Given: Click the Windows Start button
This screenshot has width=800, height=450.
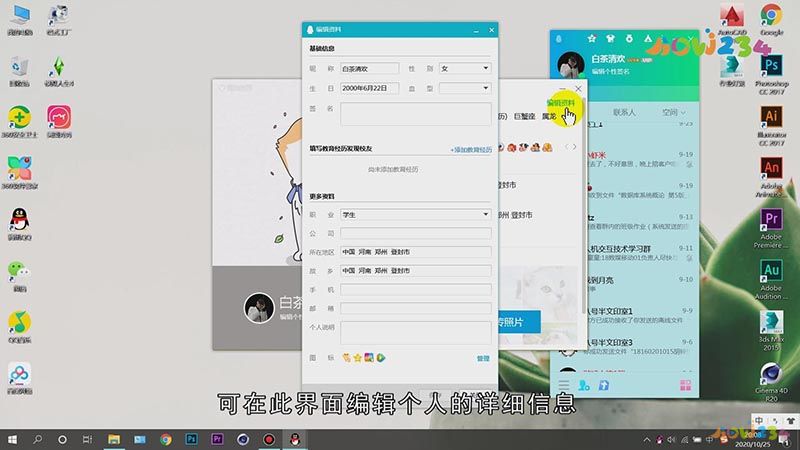Looking at the screenshot, I should click(x=12, y=439).
